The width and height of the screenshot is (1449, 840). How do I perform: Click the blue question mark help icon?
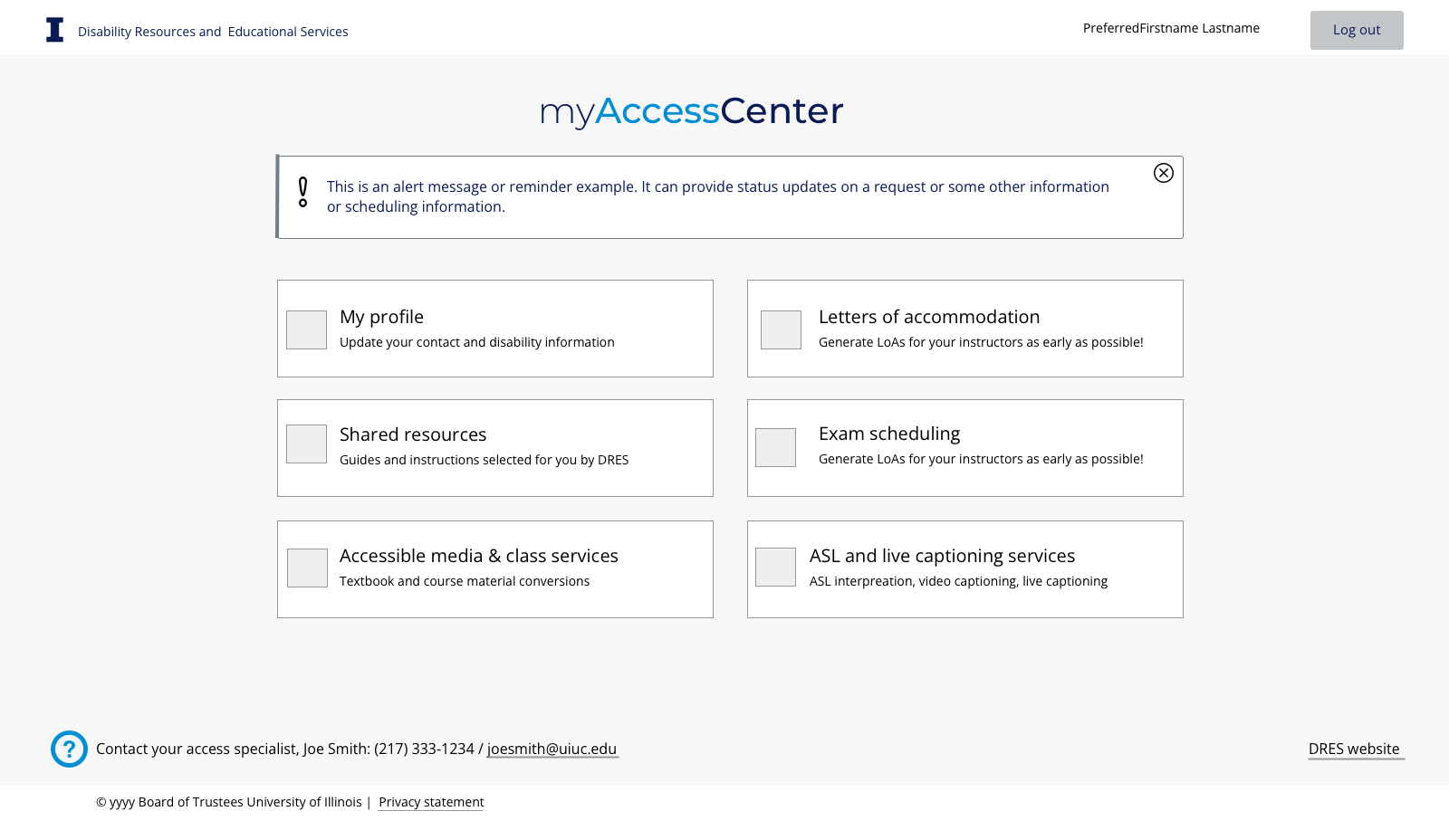click(x=69, y=749)
